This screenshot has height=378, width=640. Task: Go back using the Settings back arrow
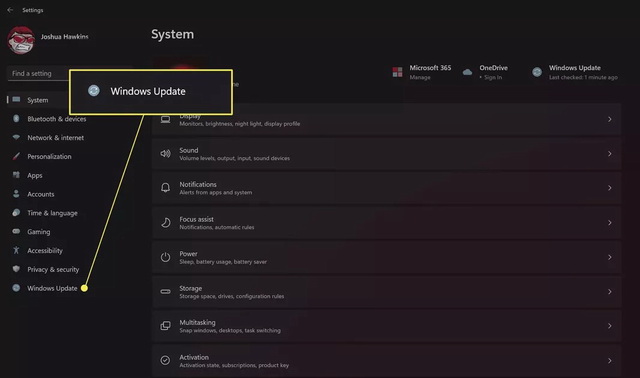10,10
